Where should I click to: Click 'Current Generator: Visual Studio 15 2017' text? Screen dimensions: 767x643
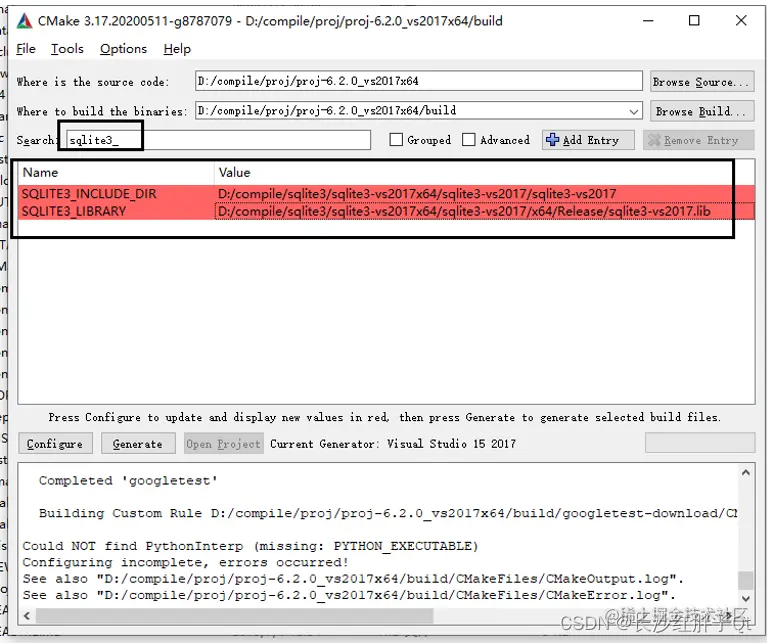[x=393, y=443]
